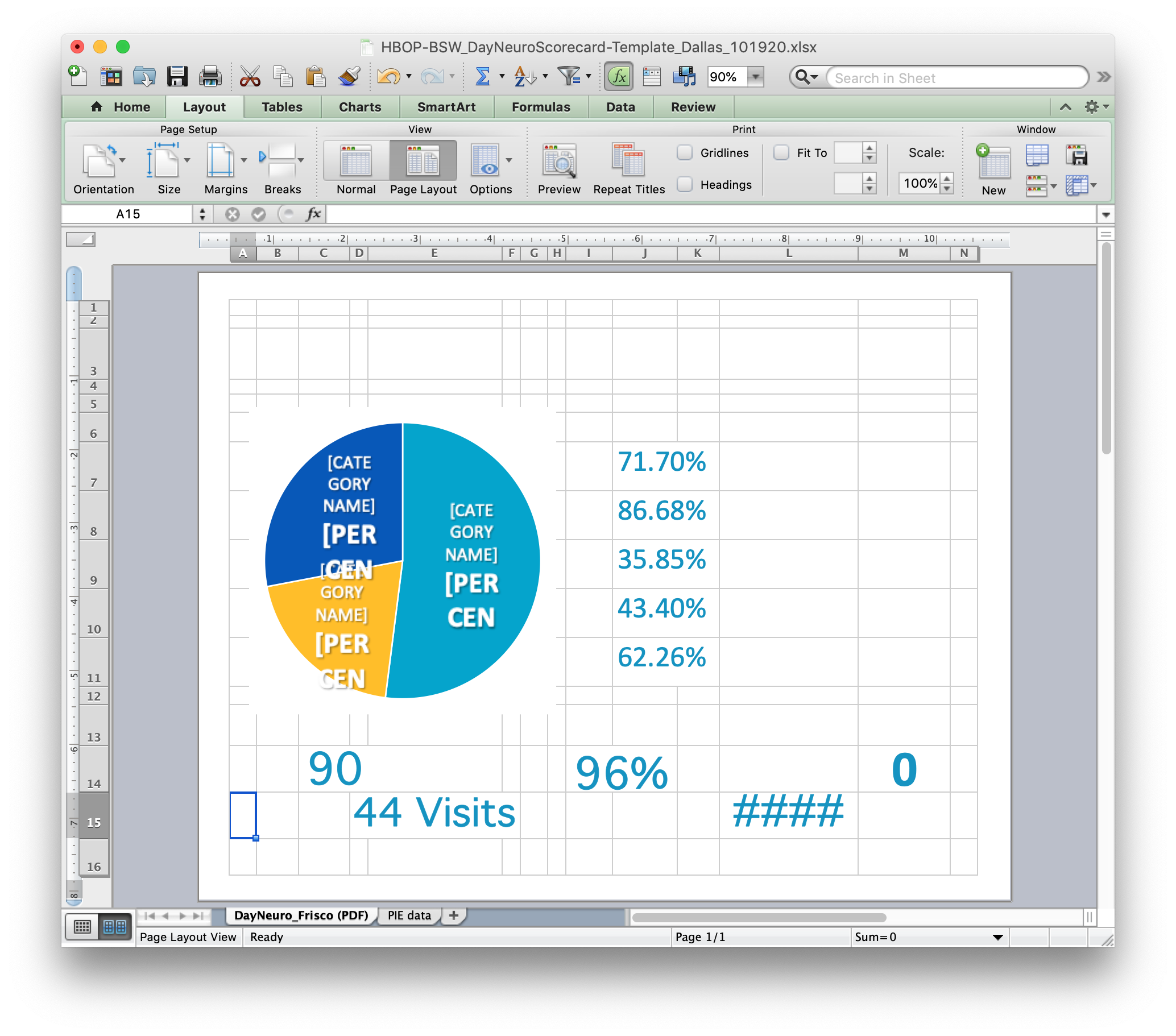Viewport: 1176px width, 1036px height.
Task: Click the Print icon in toolbar
Action: tap(210, 77)
